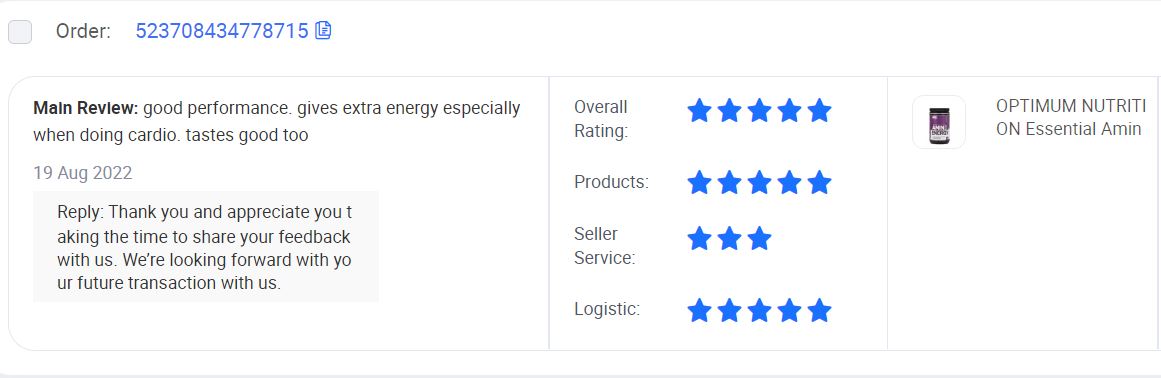Click the last star in Products rating
The image size is (1161, 378).
819,182
